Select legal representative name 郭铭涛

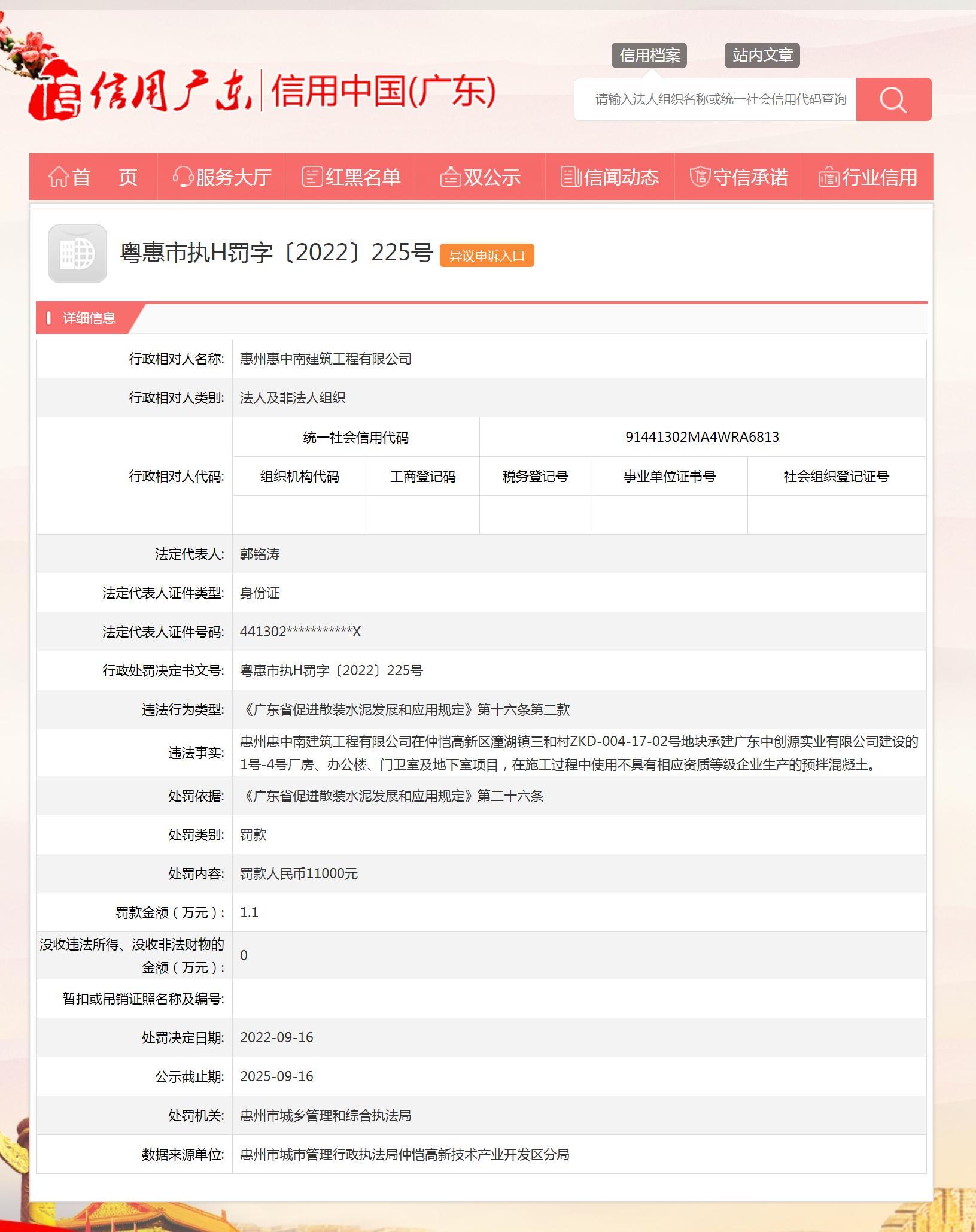[x=260, y=554]
